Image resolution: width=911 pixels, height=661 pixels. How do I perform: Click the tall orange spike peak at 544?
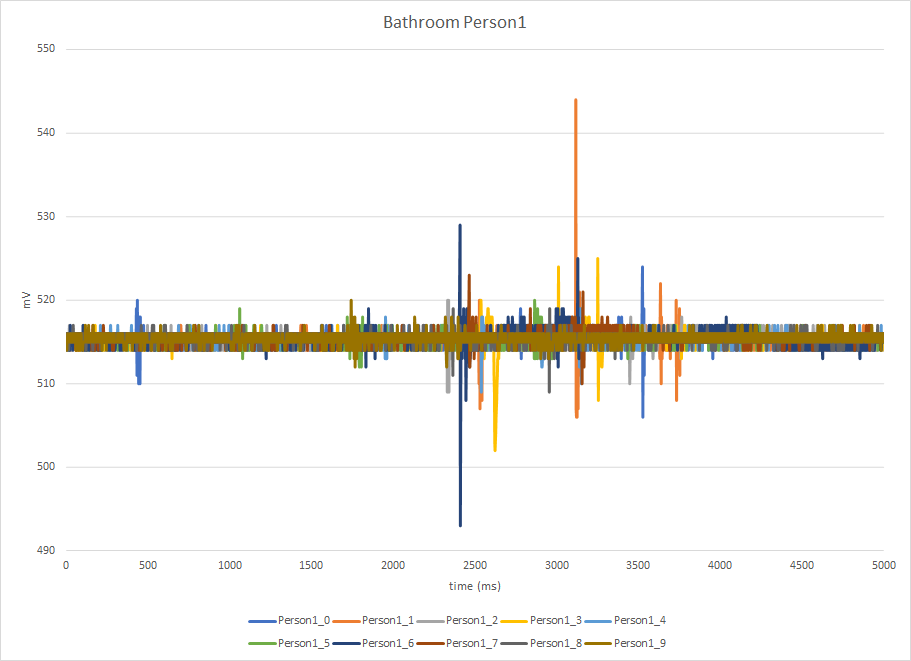(x=576, y=100)
